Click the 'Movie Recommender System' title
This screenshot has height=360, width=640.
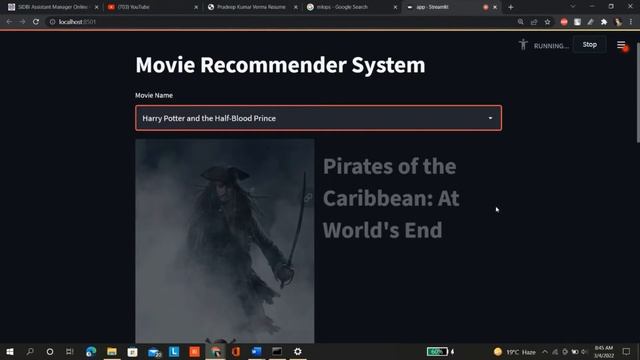(x=280, y=65)
